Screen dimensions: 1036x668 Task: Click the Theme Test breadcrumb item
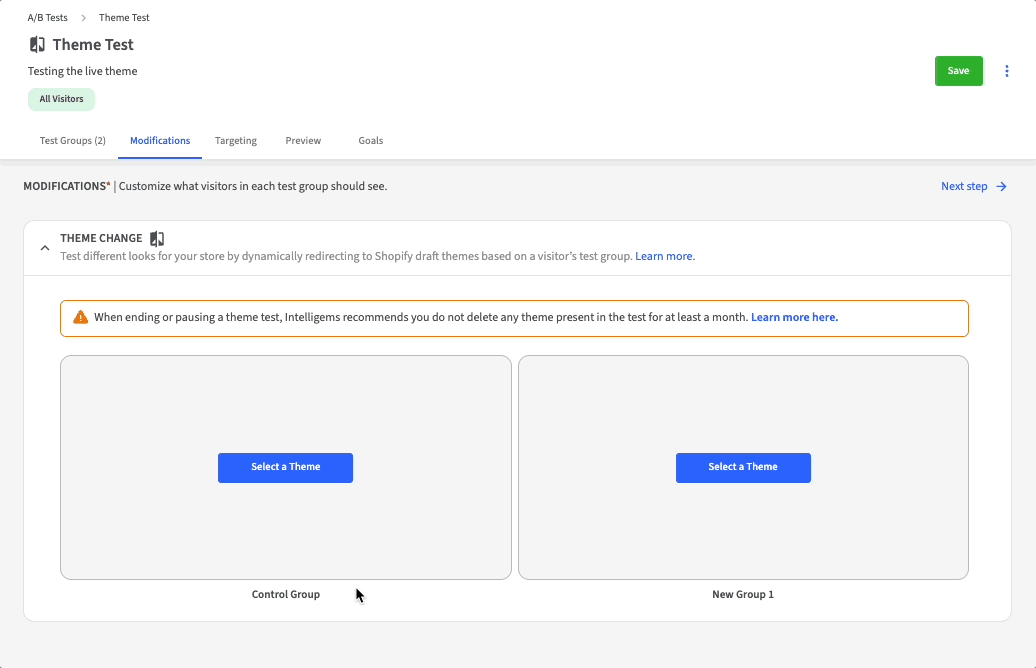coord(124,18)
